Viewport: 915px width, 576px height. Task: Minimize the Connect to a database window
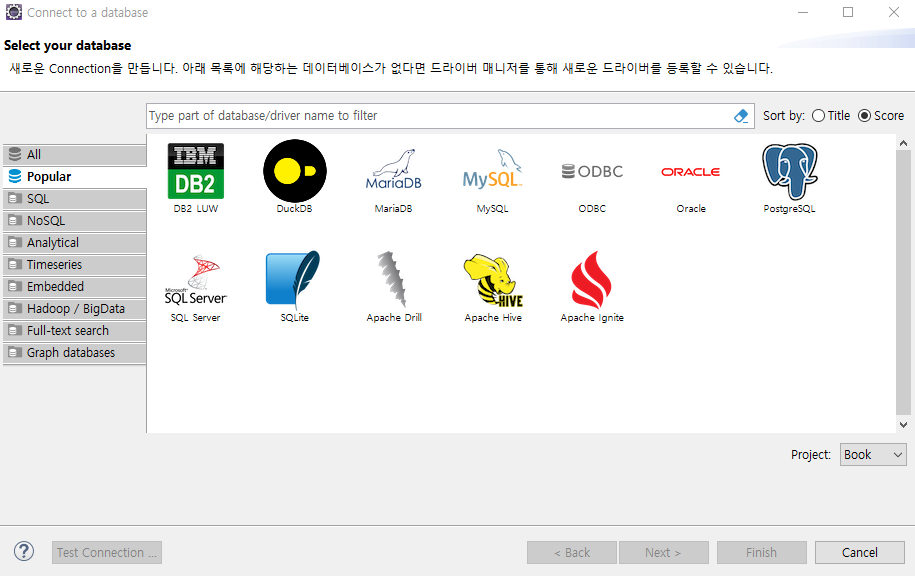click(803, 12)
